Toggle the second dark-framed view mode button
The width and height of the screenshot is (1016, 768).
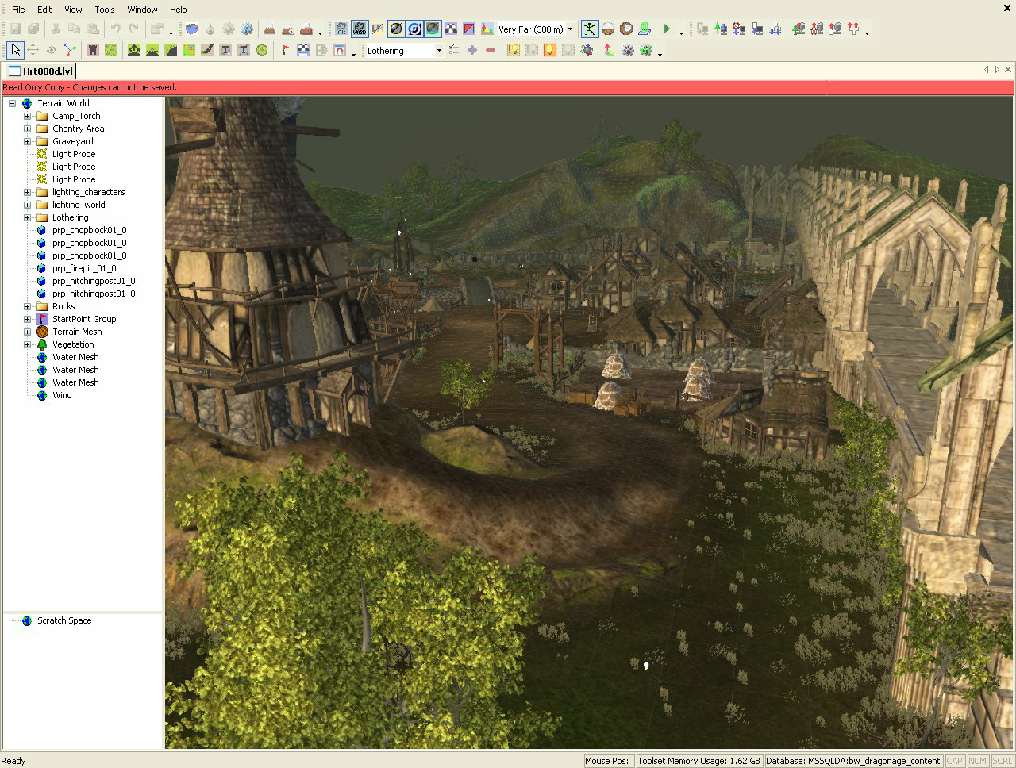tap(359, 29)
